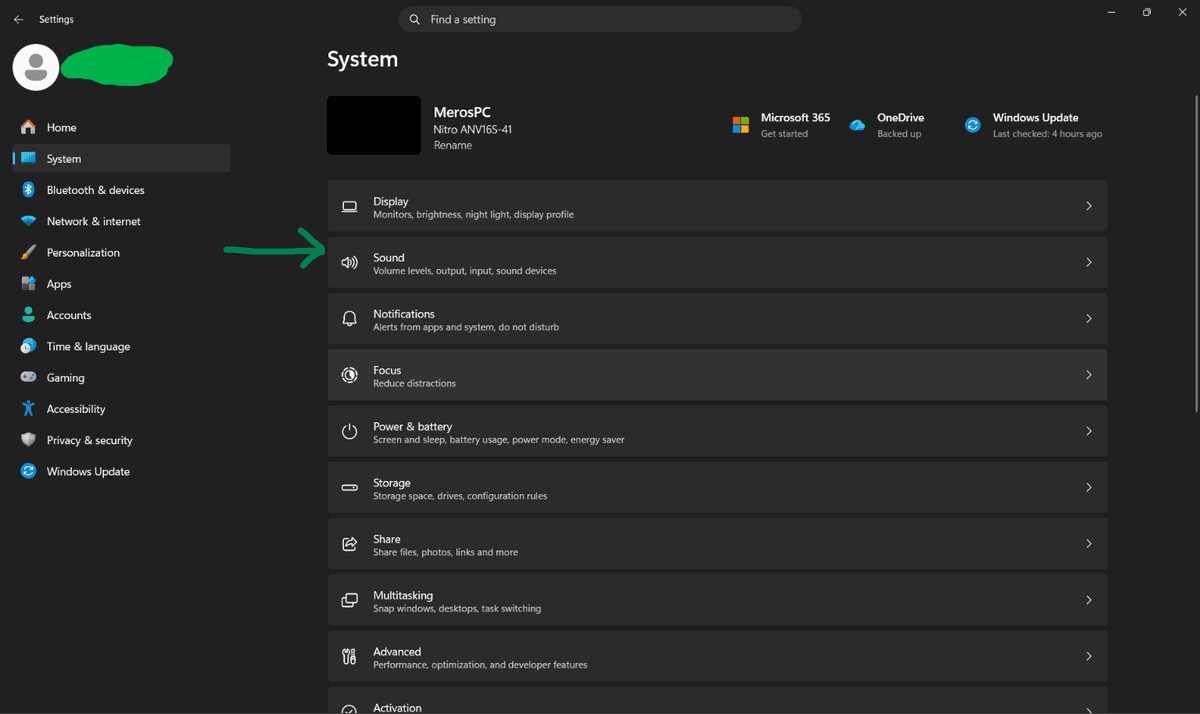Screen dimensions: 1200x714
Task: Open Network & internet section
Action: (x=121, y=221)
